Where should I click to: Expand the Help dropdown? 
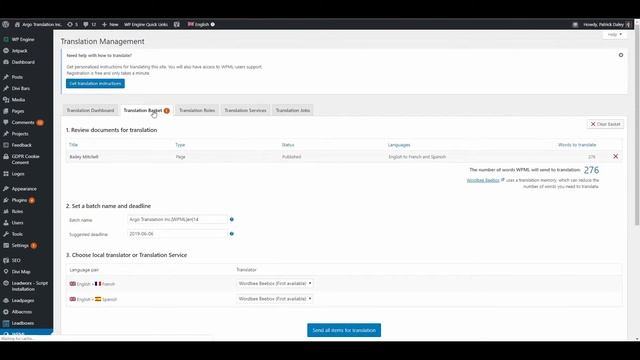click(x=614, y=35)
